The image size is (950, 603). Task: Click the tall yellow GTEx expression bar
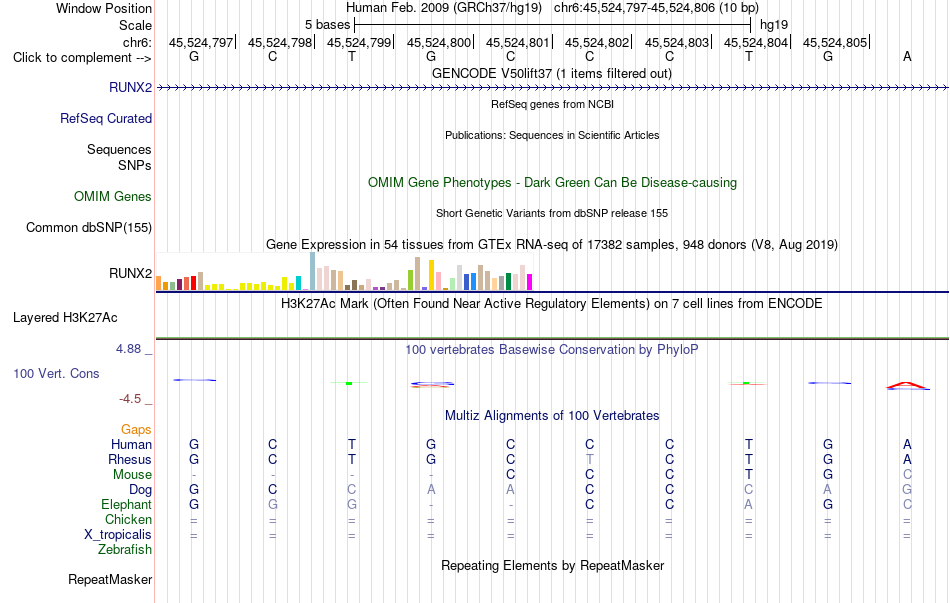click(x=431, y=275)
